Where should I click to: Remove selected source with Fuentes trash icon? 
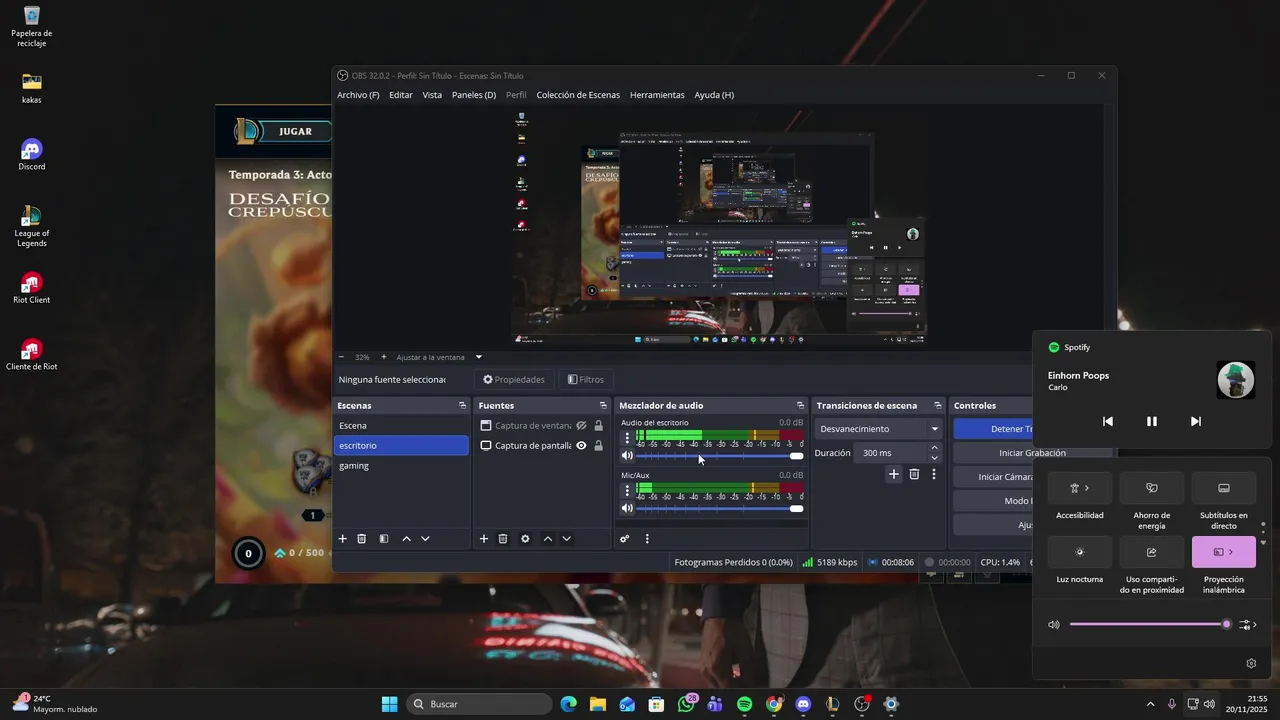pos(503,539)
